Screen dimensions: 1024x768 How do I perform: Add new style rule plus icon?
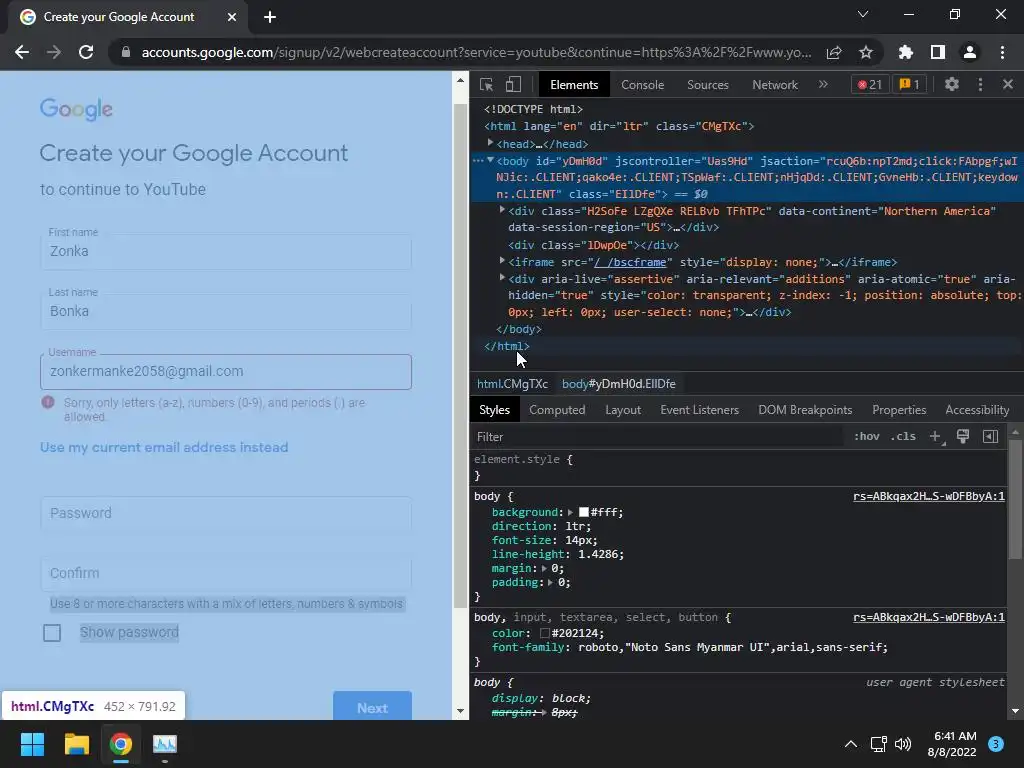coord(936,436)
